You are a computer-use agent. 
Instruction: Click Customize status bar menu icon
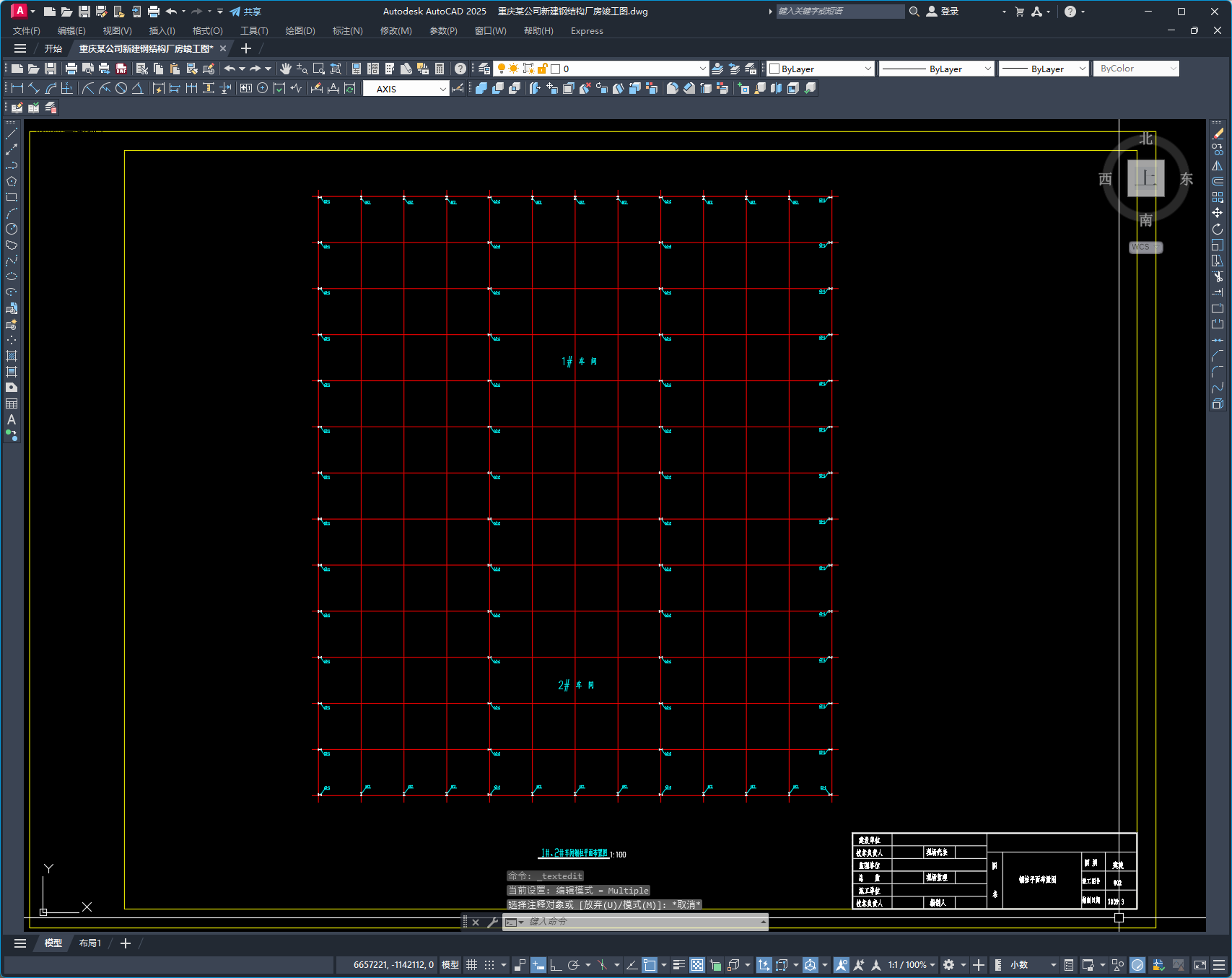(1219, 965)
